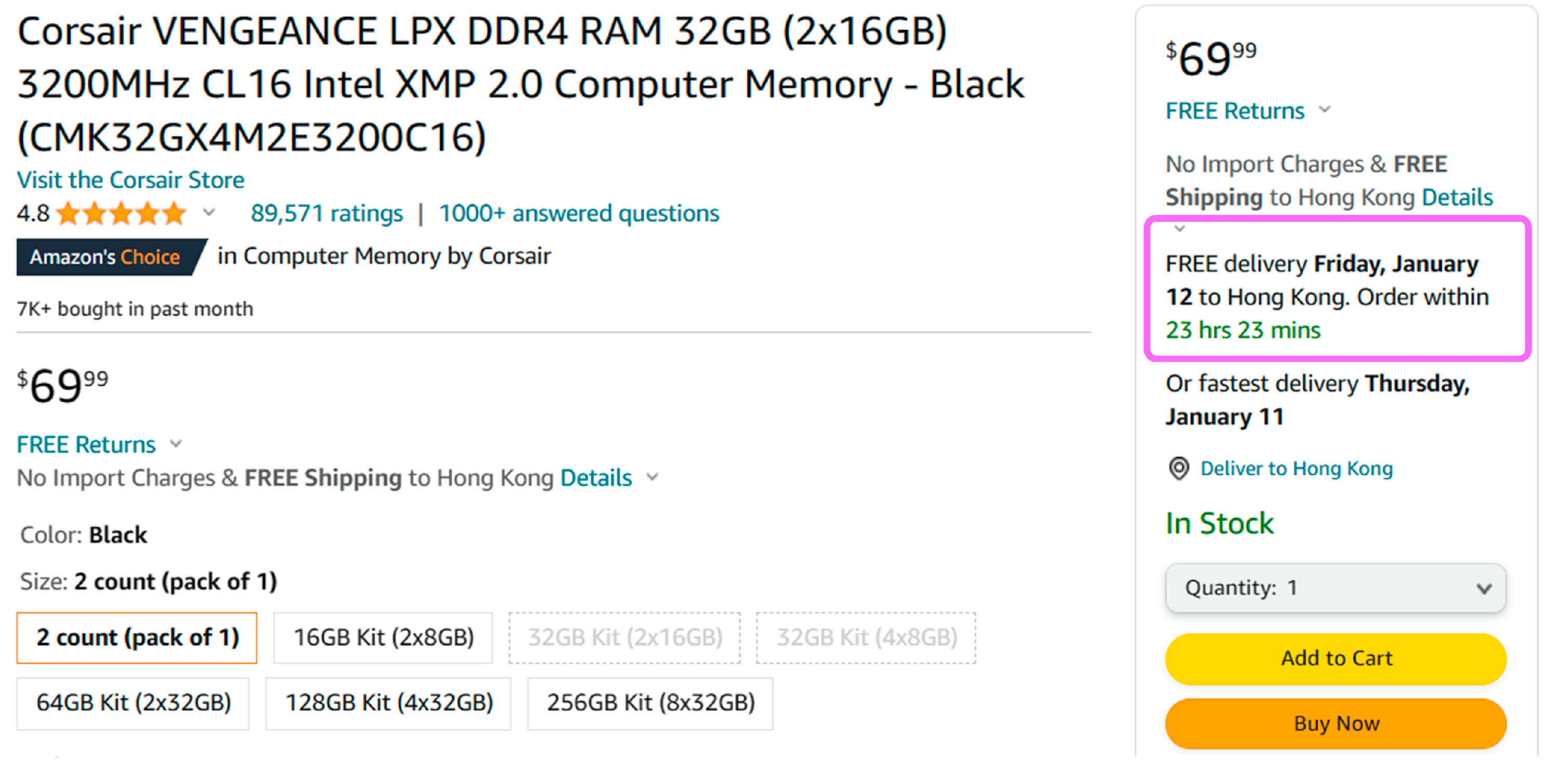Open the 1000+ answered questions link
This screenshot has width=1547, height=784.
coord(579,214)
